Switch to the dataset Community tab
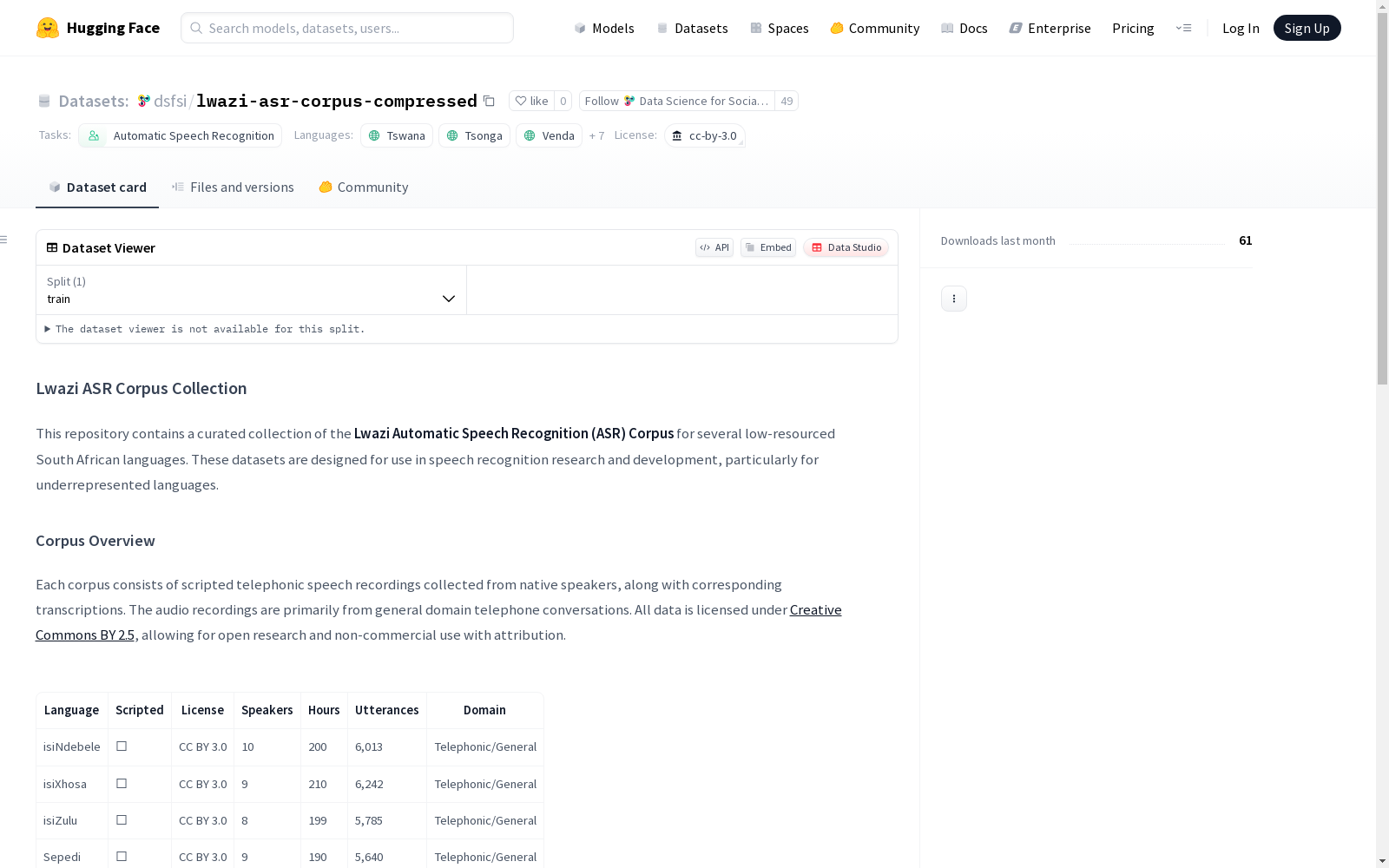 [363, 187]
